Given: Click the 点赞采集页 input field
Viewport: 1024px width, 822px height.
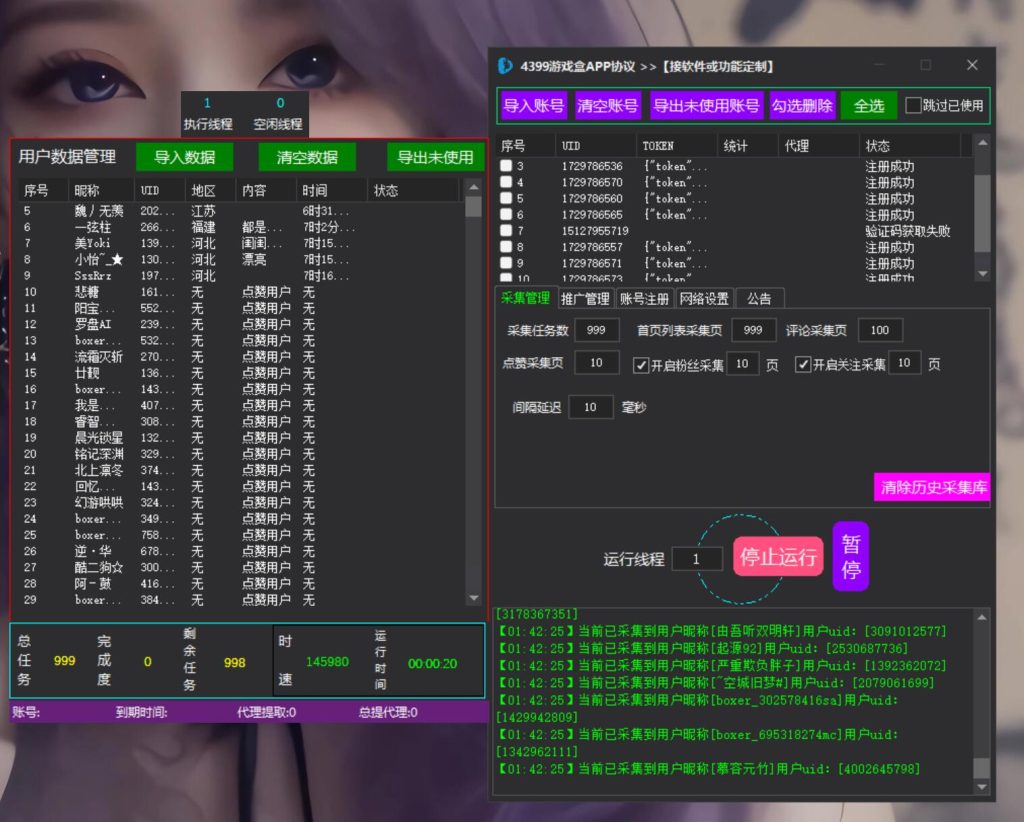Looking at the screenshot, I should point(596,363).
